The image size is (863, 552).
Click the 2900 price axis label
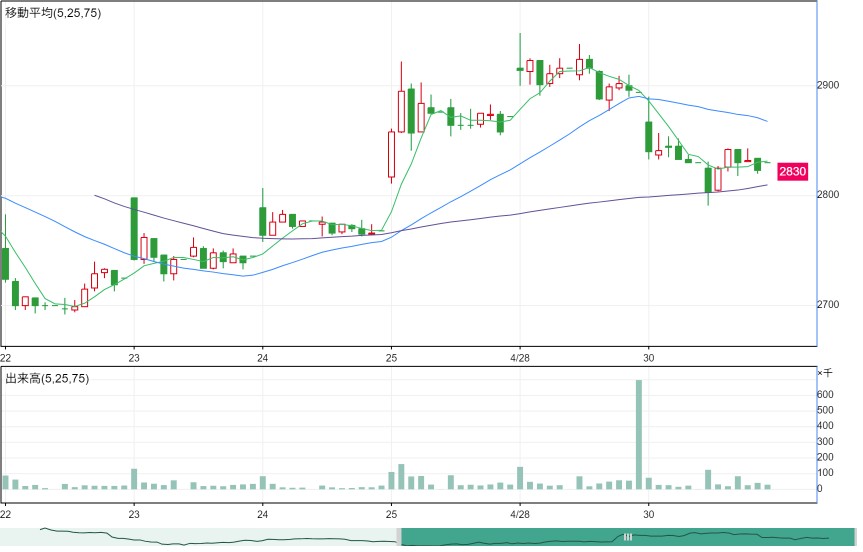click(x=828, y=85)
